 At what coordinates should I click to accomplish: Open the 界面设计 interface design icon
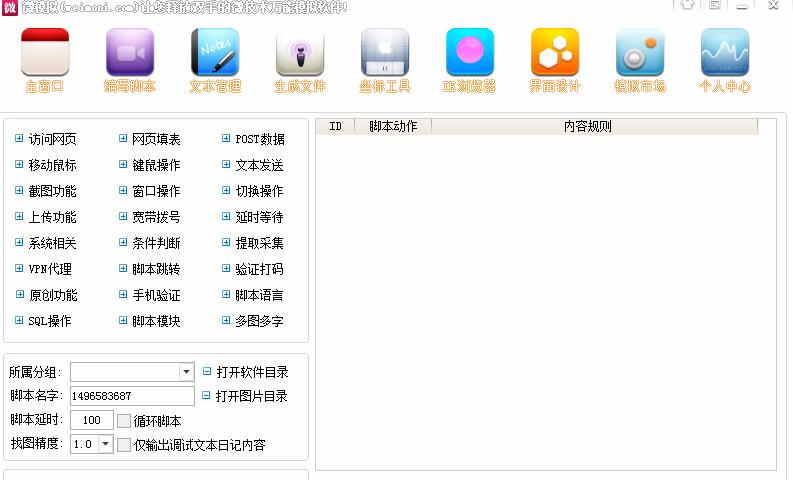point(555,52)
